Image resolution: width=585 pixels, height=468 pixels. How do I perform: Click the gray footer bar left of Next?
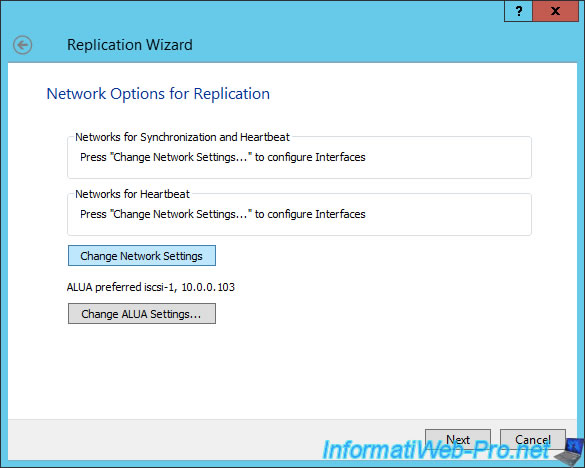click(216, 439)
